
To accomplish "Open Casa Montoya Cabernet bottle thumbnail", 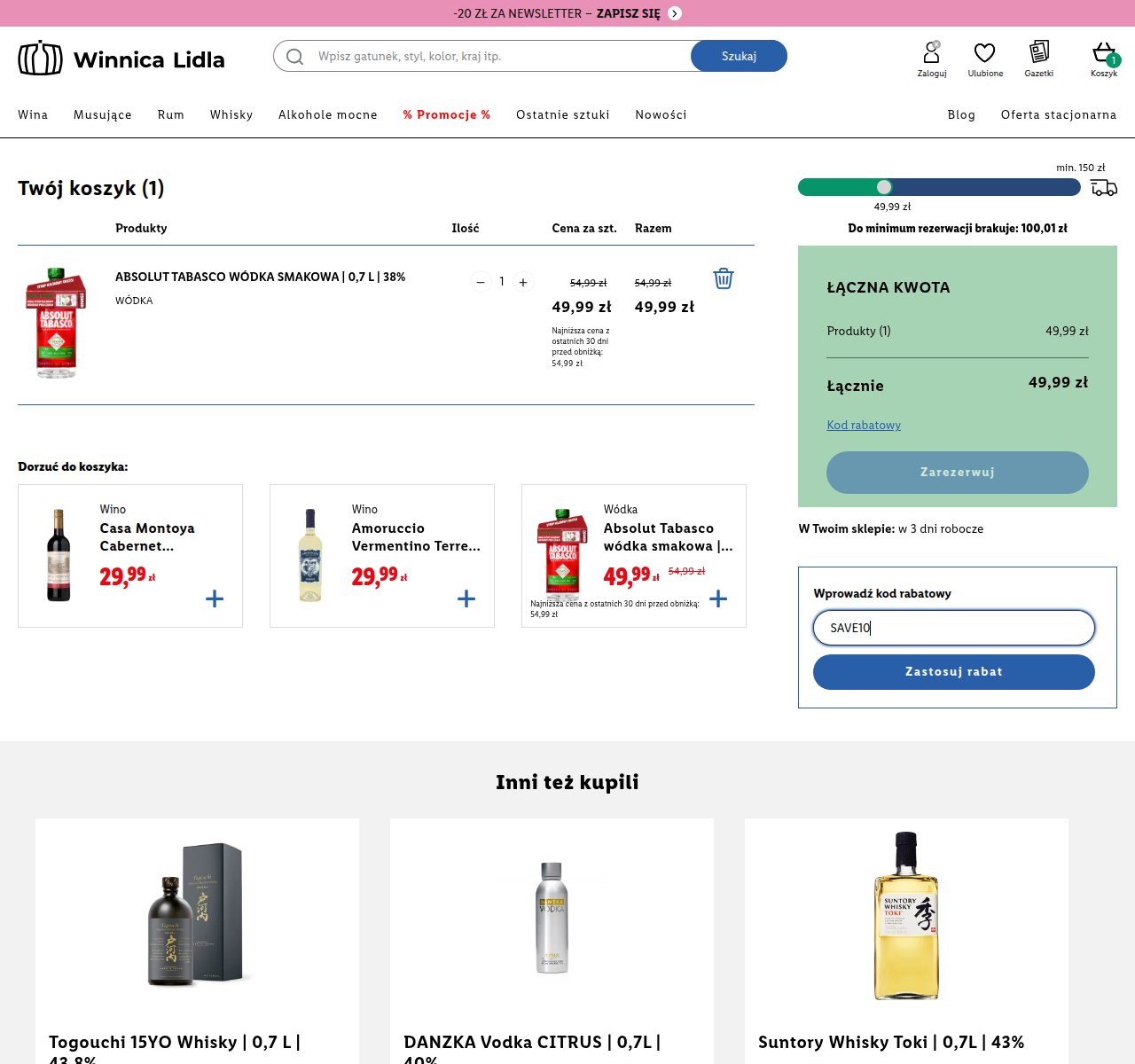I will (x=59, y=555).
